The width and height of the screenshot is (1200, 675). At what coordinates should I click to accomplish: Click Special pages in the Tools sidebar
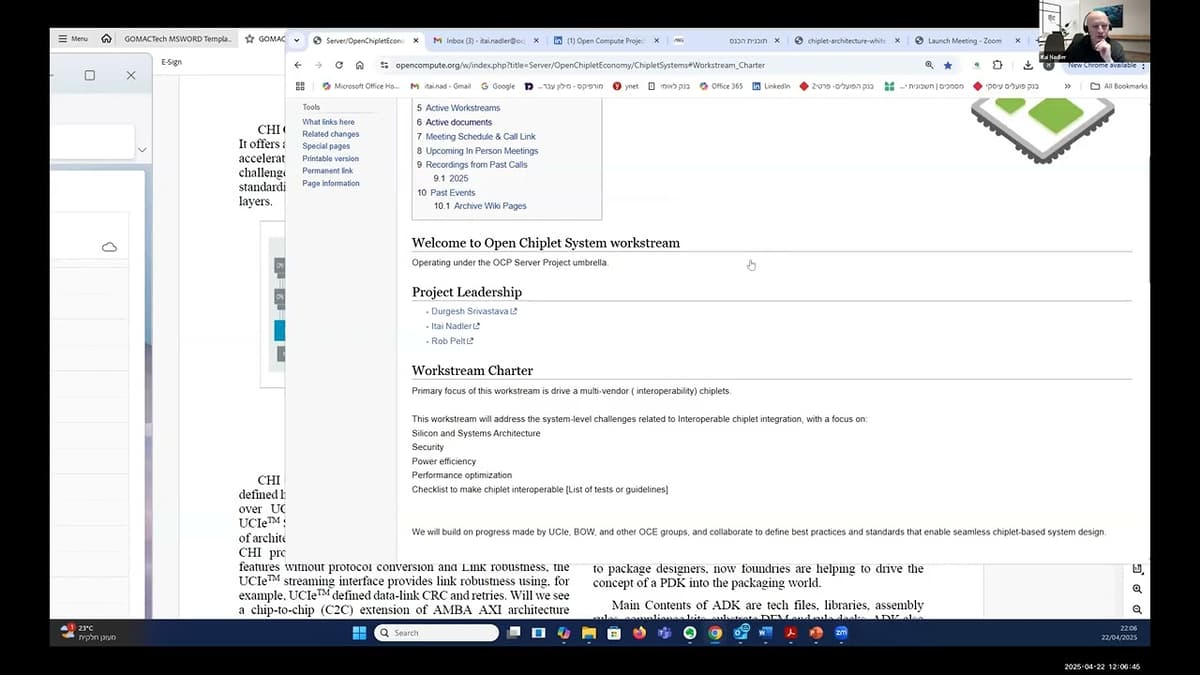[x=326, y=144]
